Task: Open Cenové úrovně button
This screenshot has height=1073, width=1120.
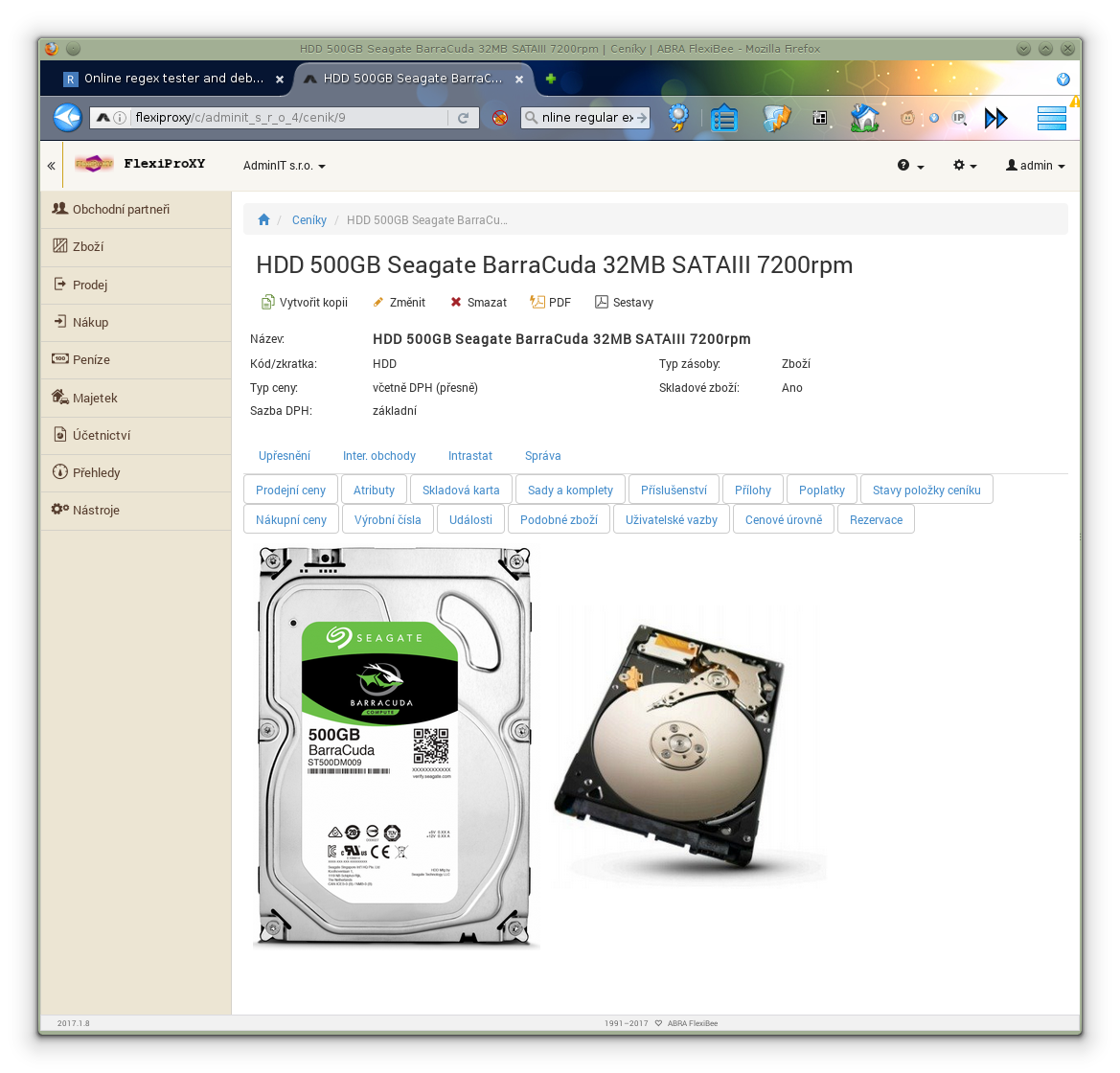Action: point(784,519)
